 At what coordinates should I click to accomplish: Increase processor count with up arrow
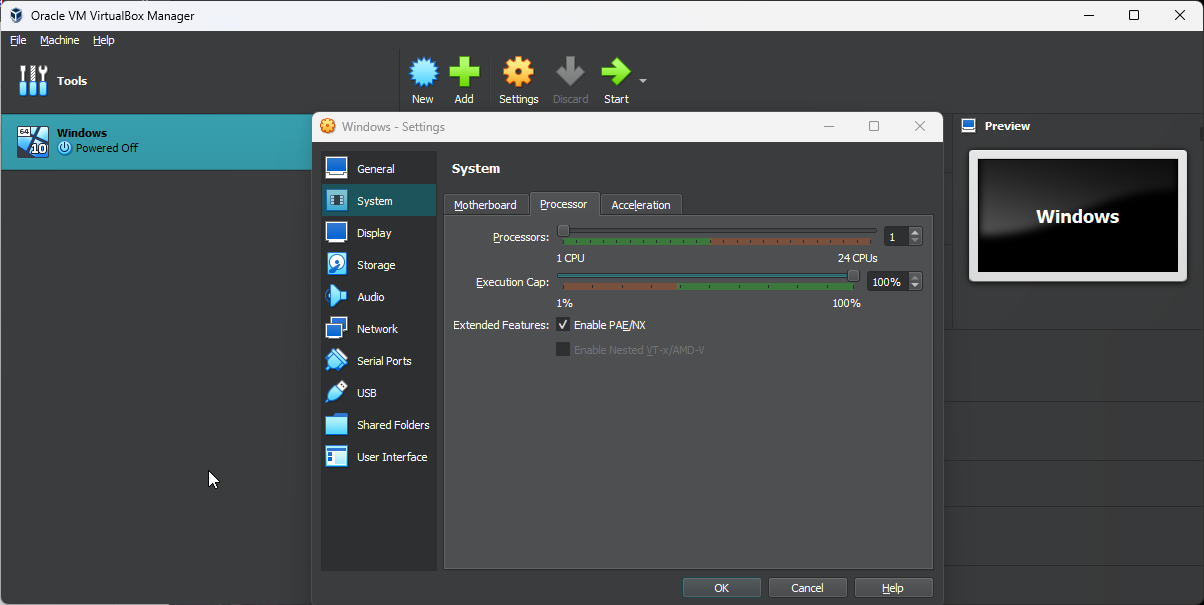pos(915,232)
